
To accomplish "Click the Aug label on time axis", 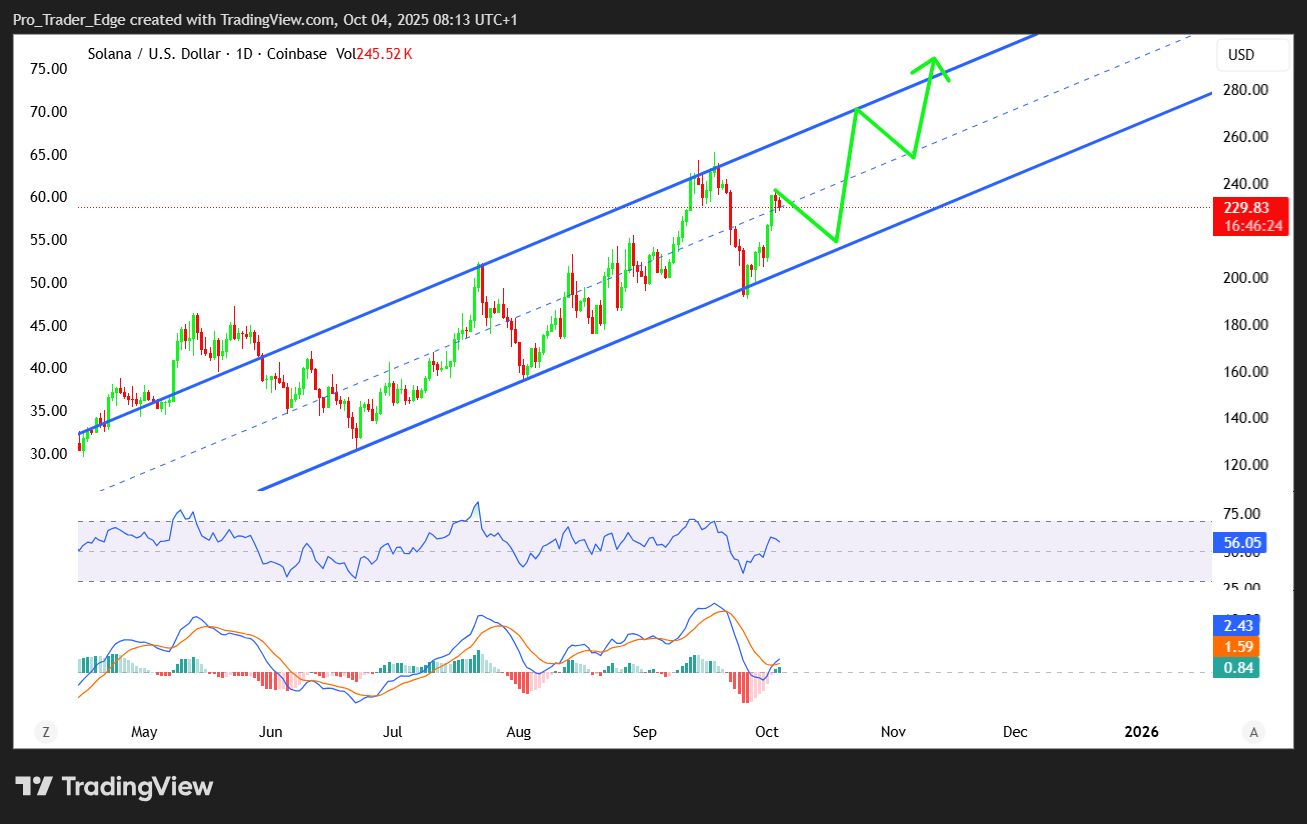I will pos(518,732).
